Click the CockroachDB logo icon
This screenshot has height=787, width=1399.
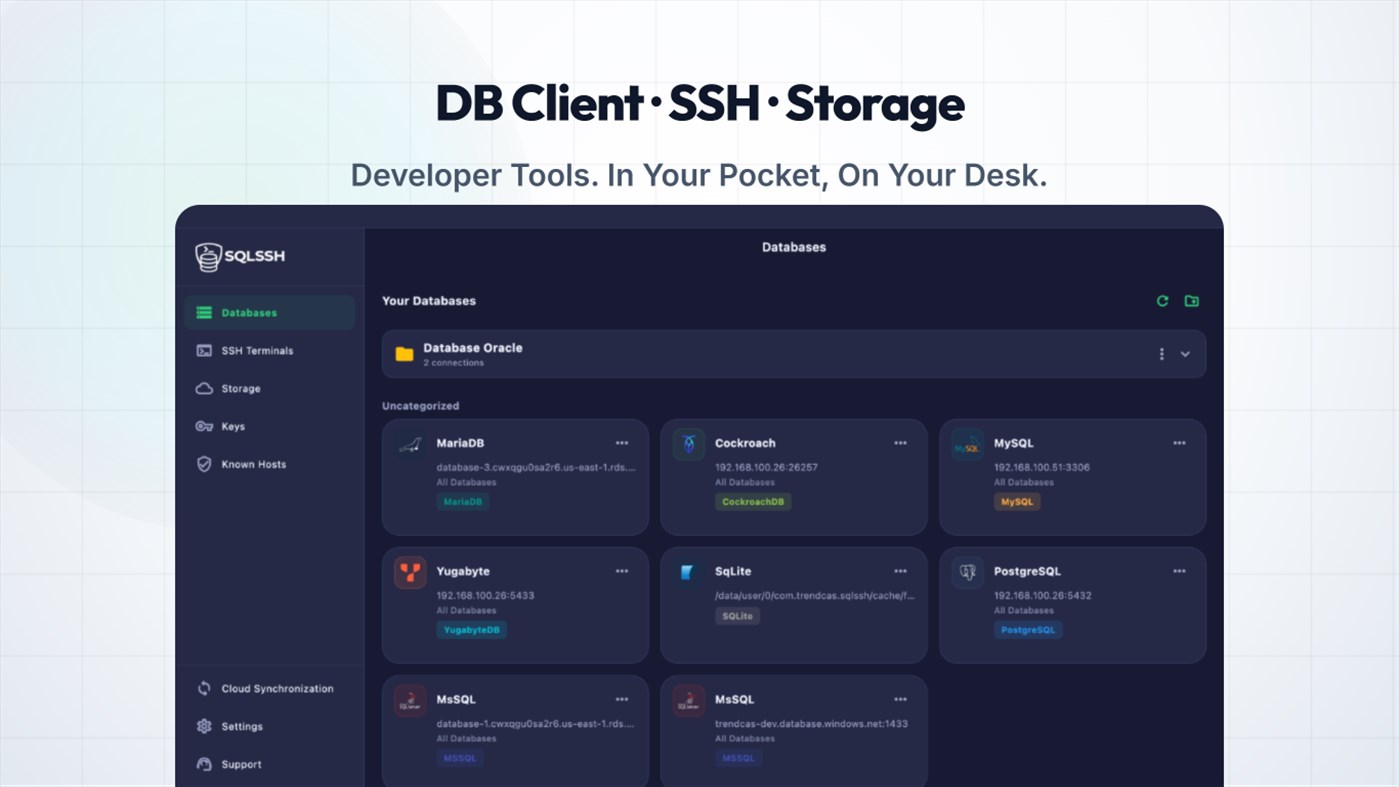[x=689, y=445]
